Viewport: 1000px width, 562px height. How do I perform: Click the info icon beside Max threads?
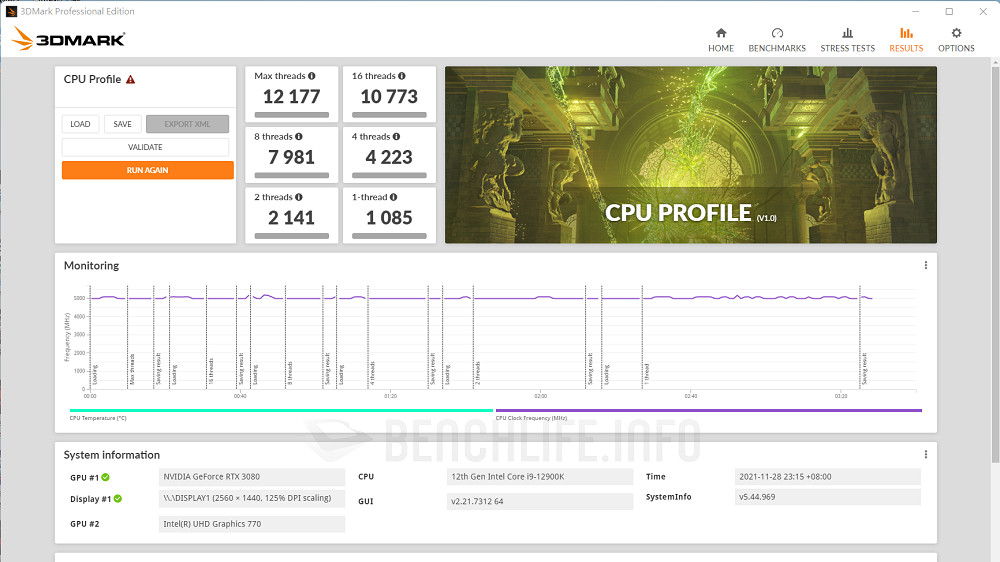(x=312, y=76)
